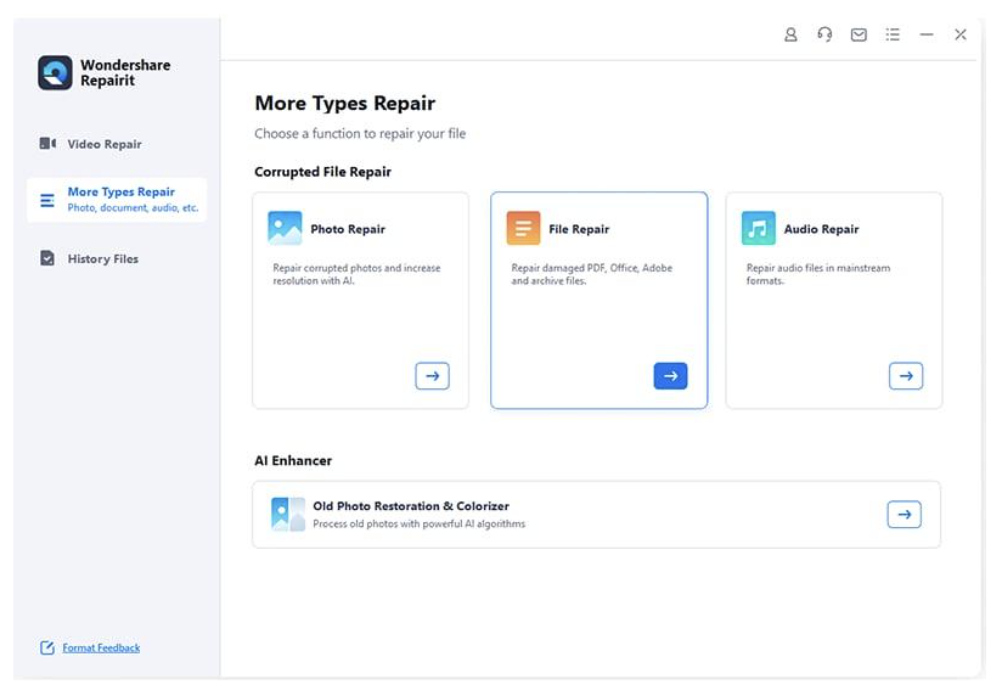Close the Repairit window

[x=960, y=35]
